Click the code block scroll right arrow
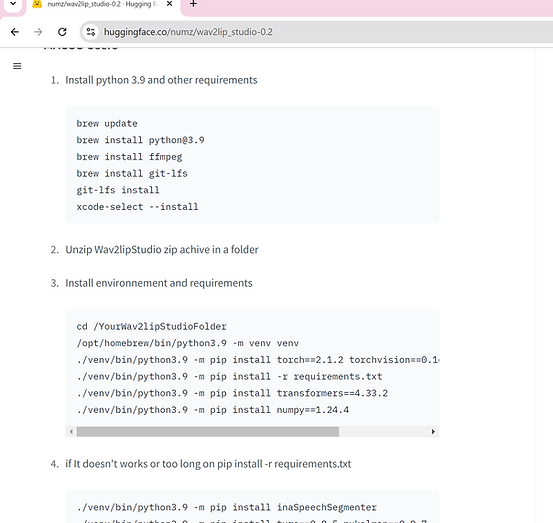Image resolution: width=553 pixels, height=523 pixels. pos(433,432)
